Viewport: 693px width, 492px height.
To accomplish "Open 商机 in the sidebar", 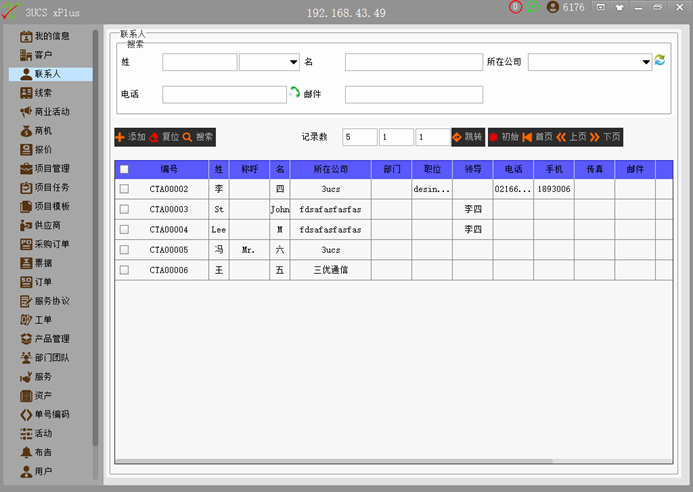I will 36,131.
